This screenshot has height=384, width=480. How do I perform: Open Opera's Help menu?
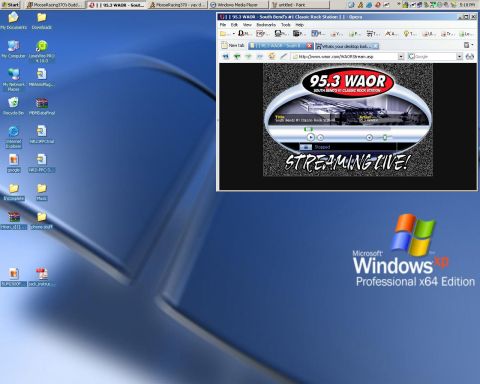coord(300,25)
